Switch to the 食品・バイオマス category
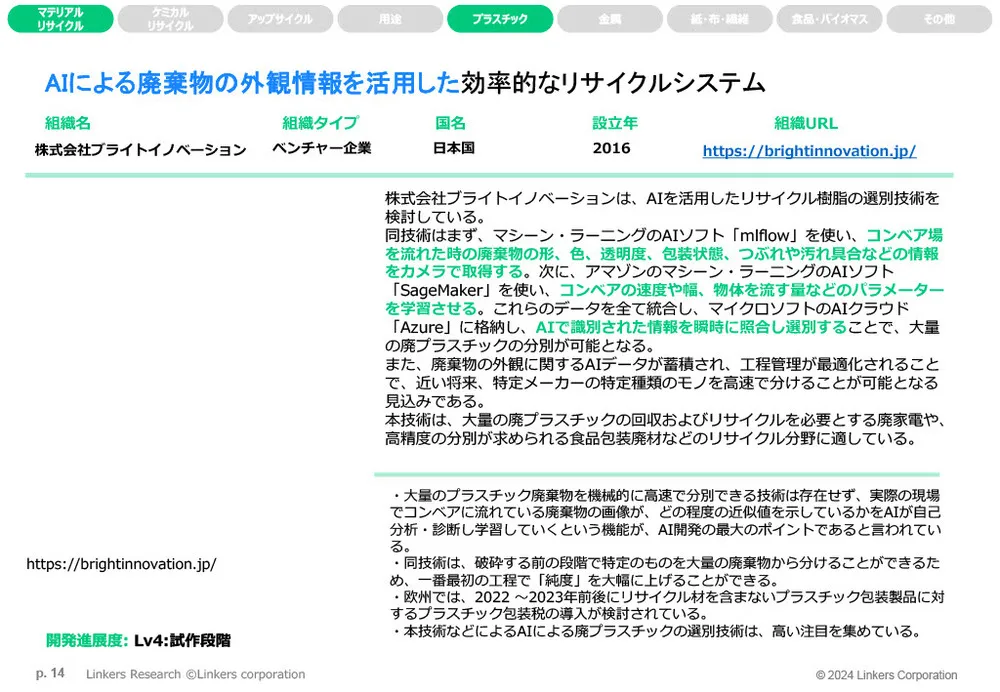The height and width of the screenshot is (692, 1000). coord(829,18)
